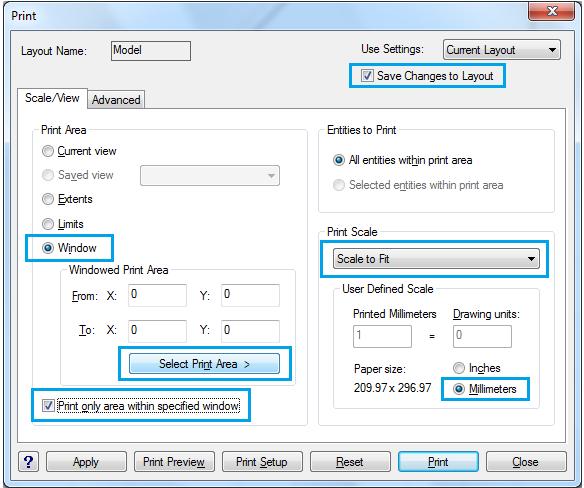
Task: Click the Drawing units value field
Action: (482, 336)
